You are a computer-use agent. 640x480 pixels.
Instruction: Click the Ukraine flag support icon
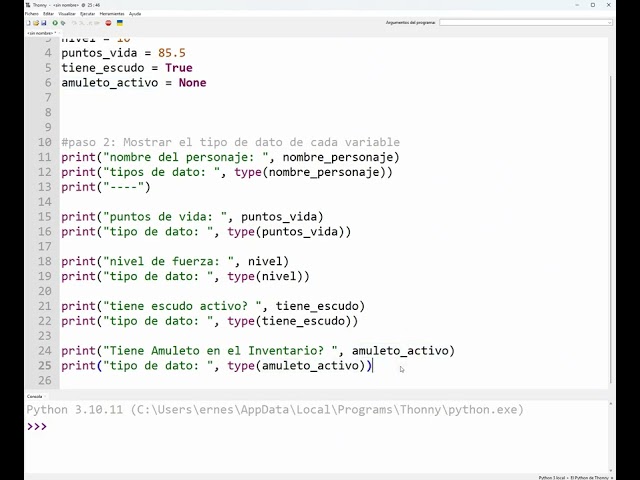tap(120, 23)
